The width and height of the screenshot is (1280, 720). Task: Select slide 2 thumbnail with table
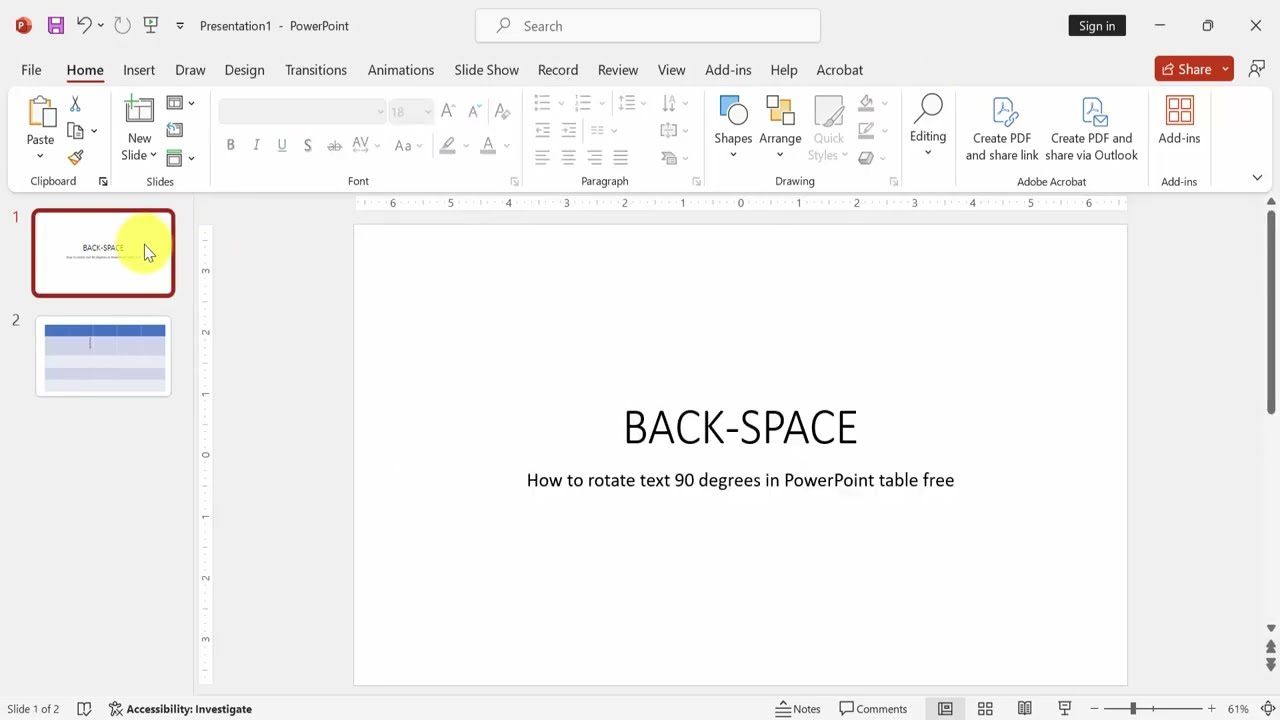(x=104, y=357)
